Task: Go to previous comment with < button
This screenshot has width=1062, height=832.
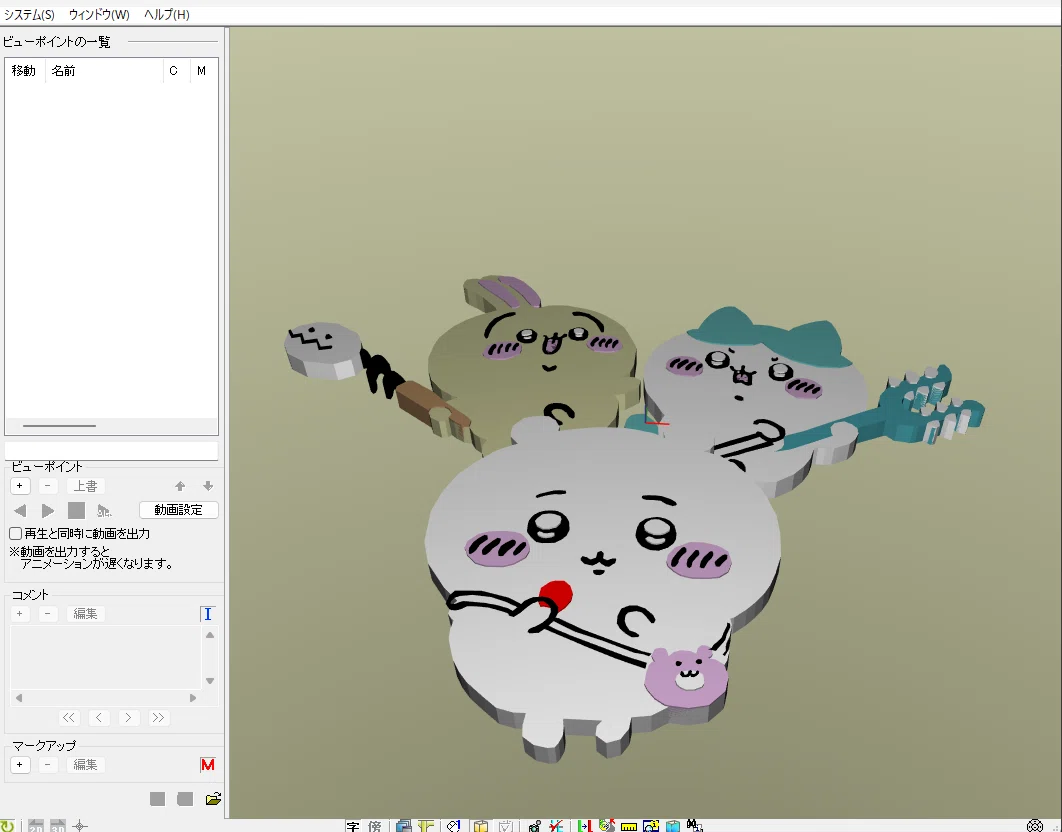Action: coord(99,717)
